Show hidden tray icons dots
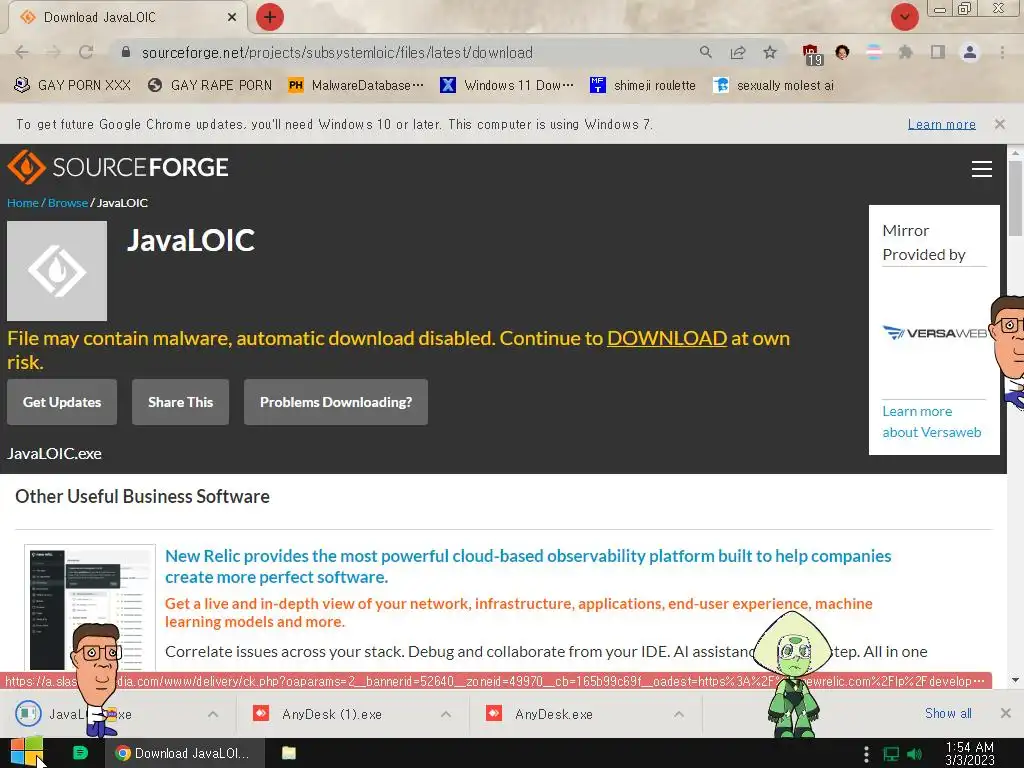 pyautogui.click(x=866, y=754)
